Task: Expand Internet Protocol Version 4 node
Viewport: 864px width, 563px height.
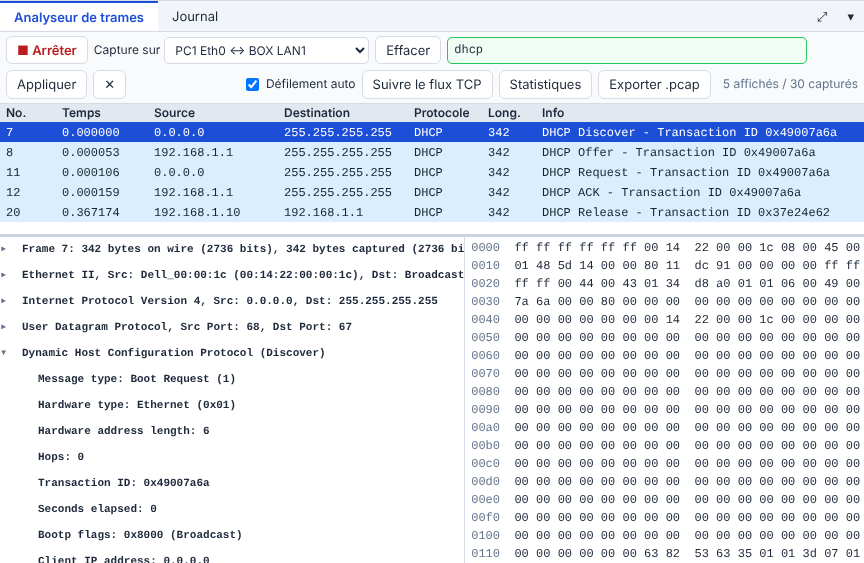Action: point(4,301)
